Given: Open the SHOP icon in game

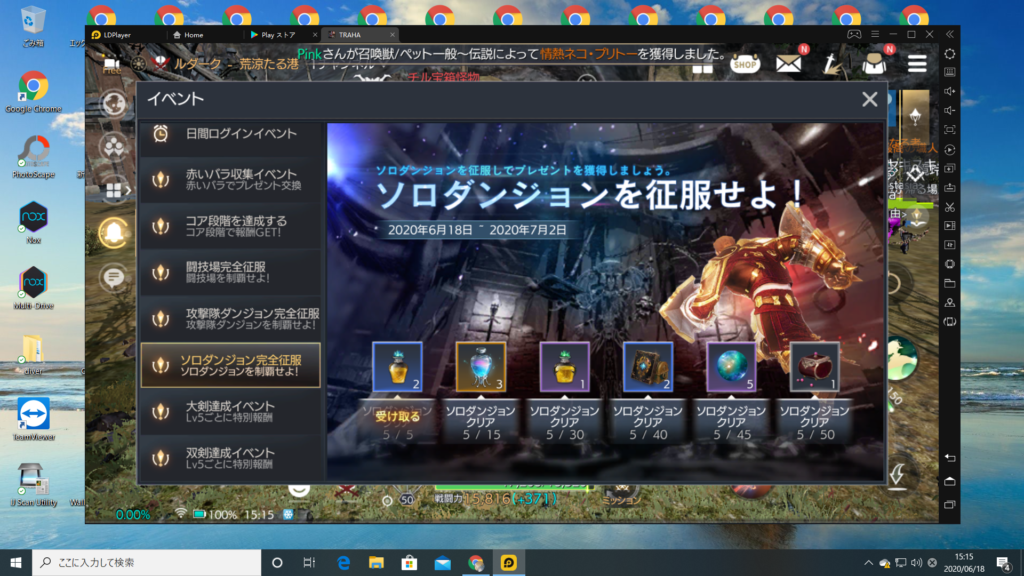Looking at the screenshot, I should click(744, 64).
